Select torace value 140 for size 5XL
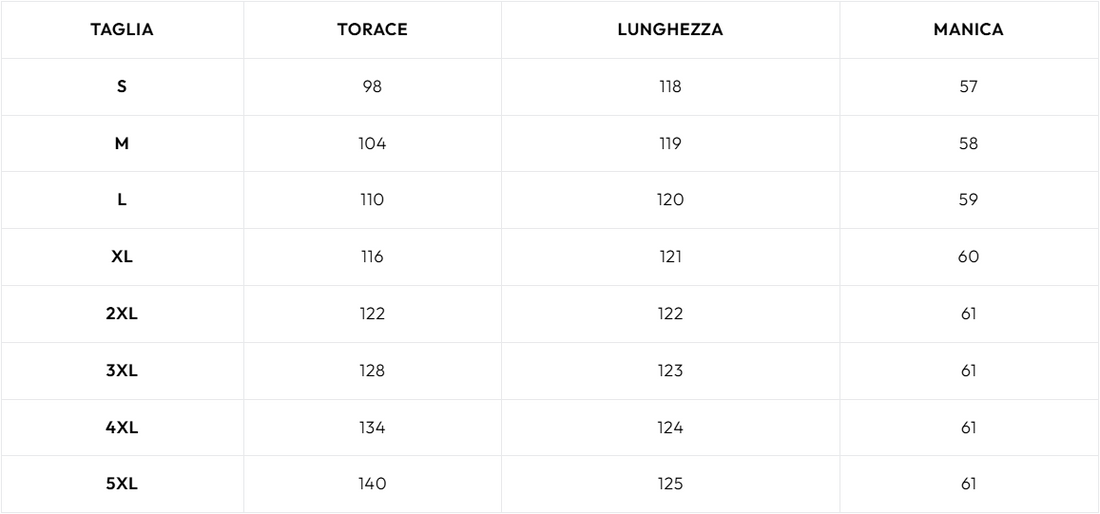The width and height of the screenshot is (1100, 514). 373,484
